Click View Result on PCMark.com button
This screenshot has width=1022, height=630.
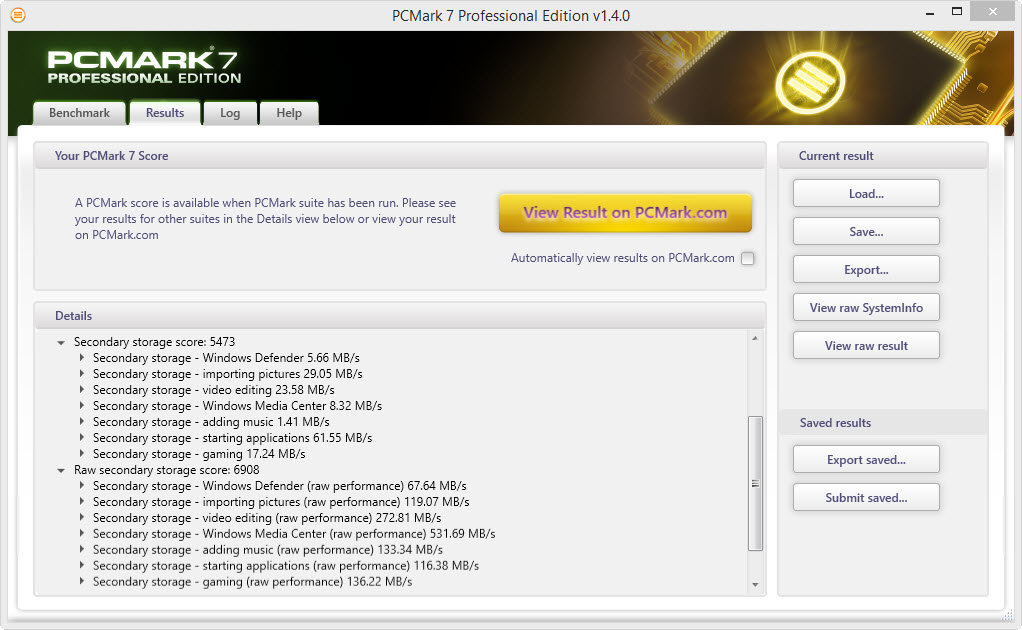point(625,212)
